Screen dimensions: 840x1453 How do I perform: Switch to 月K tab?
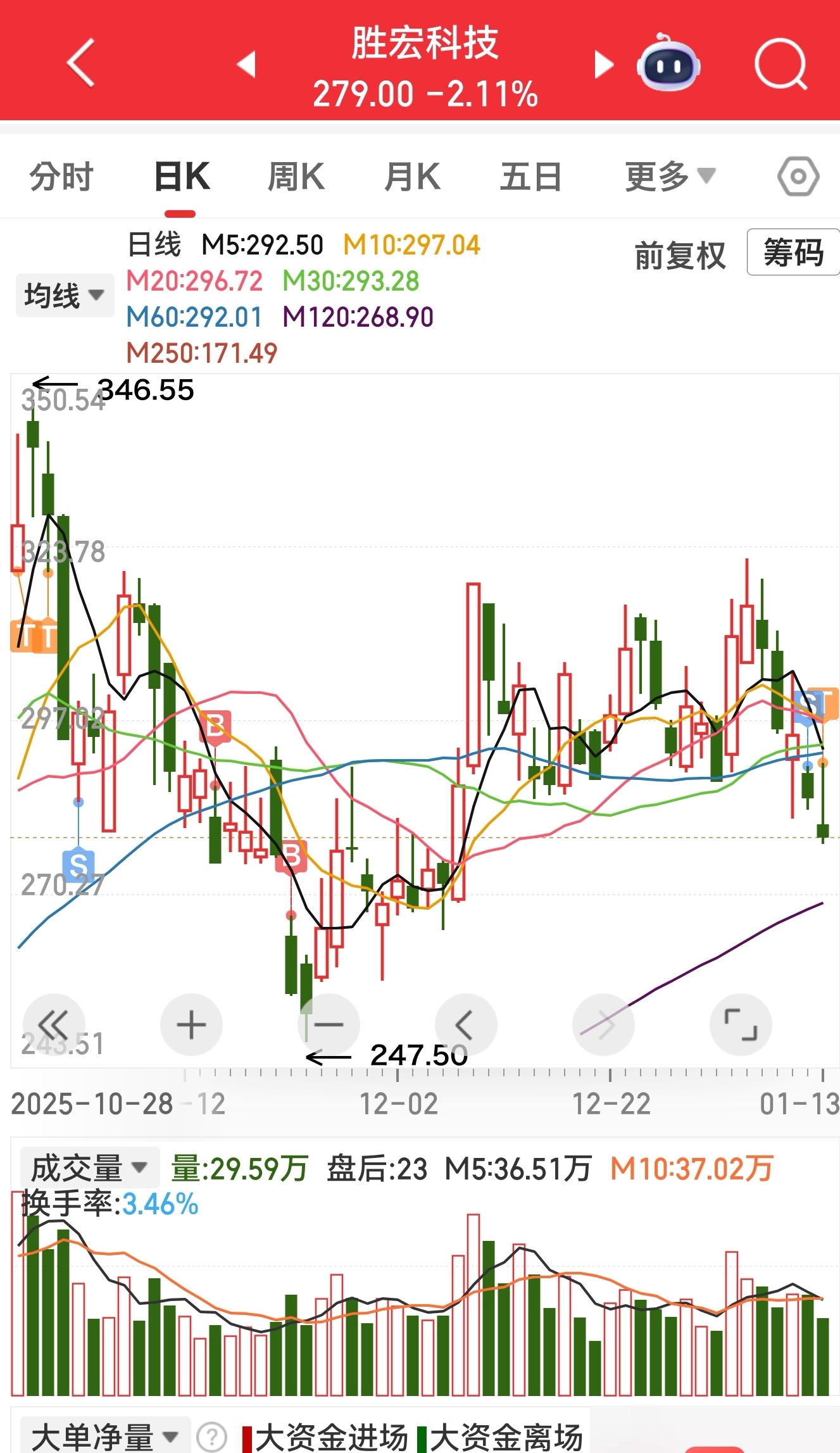point(412,177)
